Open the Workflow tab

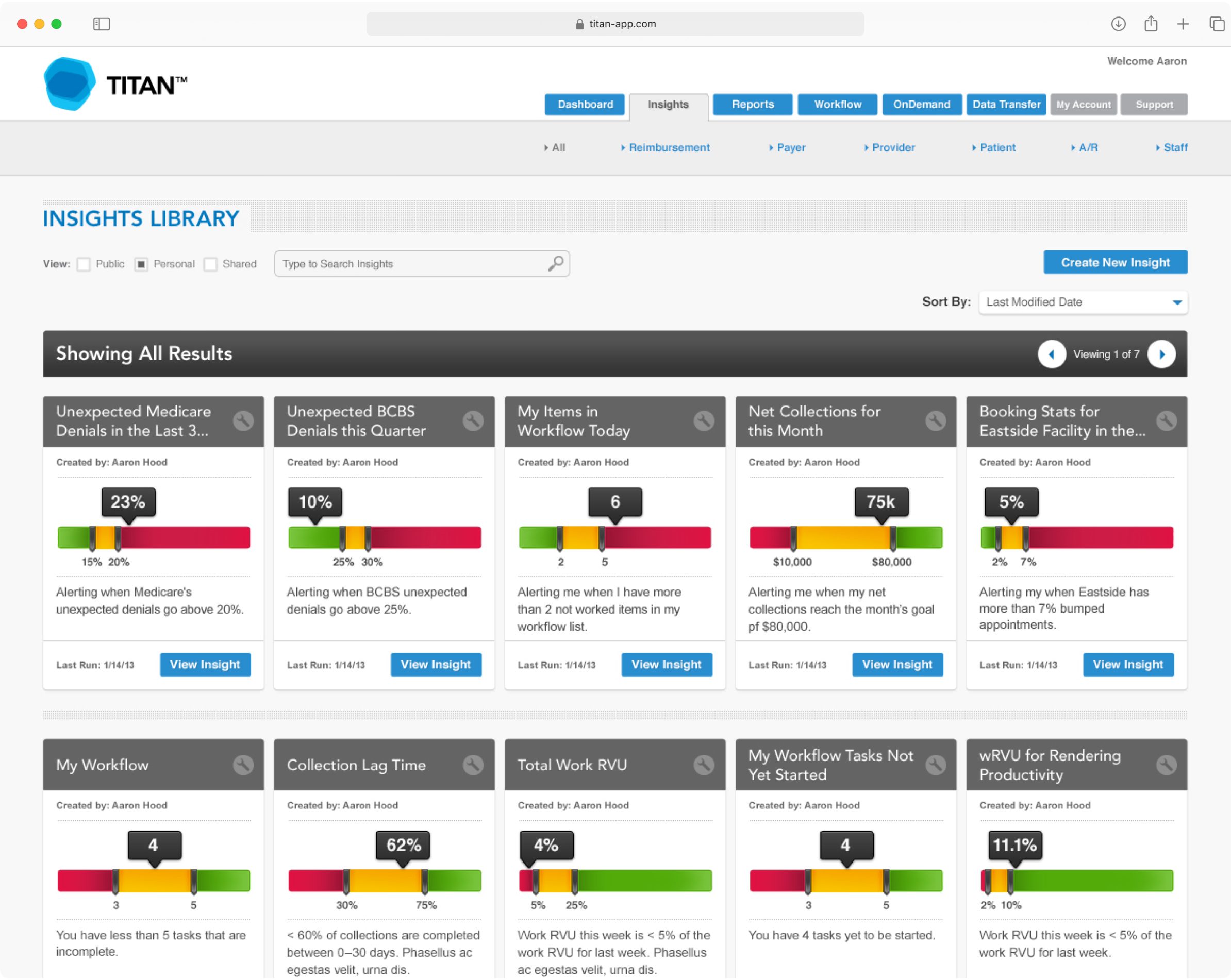pos(837,105)
